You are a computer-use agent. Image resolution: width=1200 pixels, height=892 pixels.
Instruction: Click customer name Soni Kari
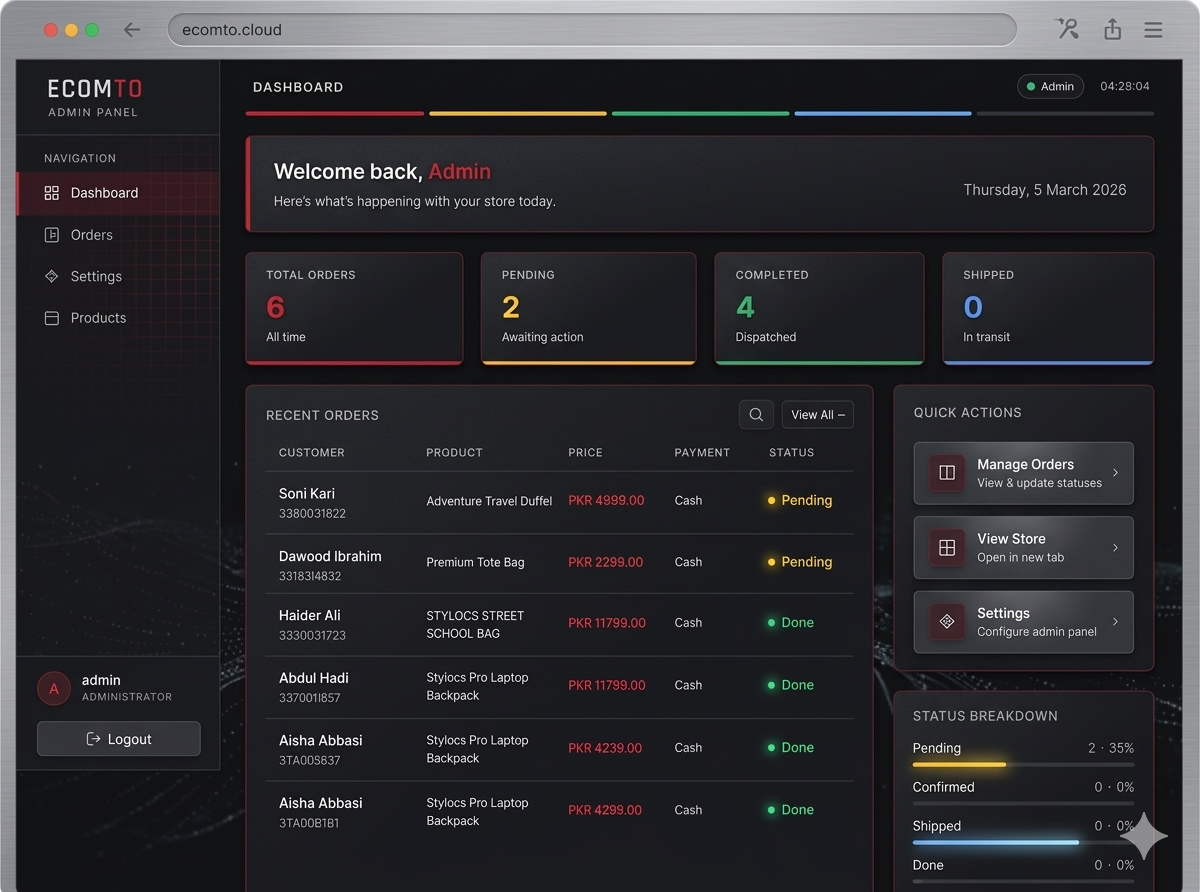(x=307, y=494)
